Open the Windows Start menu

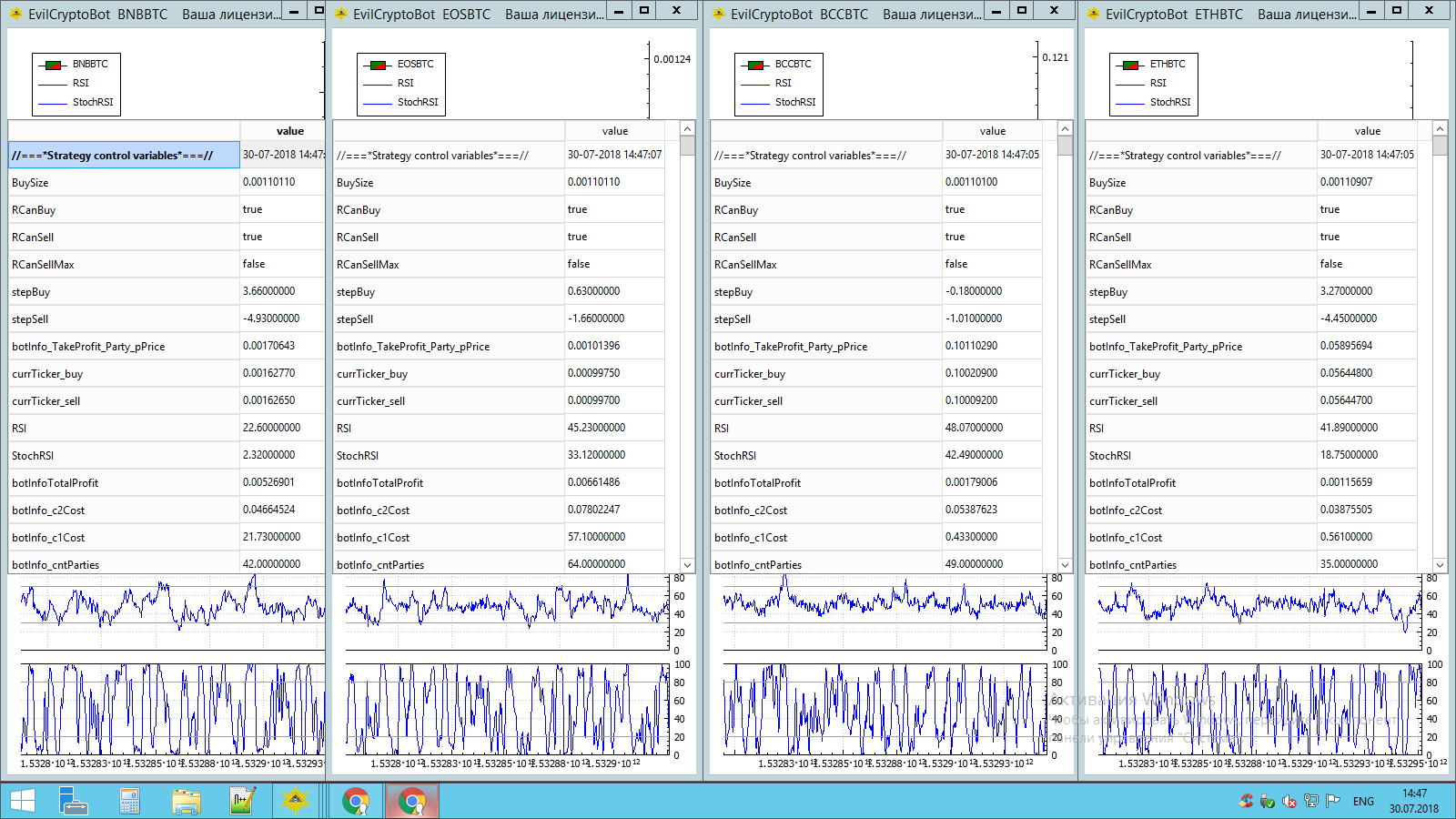22,801
